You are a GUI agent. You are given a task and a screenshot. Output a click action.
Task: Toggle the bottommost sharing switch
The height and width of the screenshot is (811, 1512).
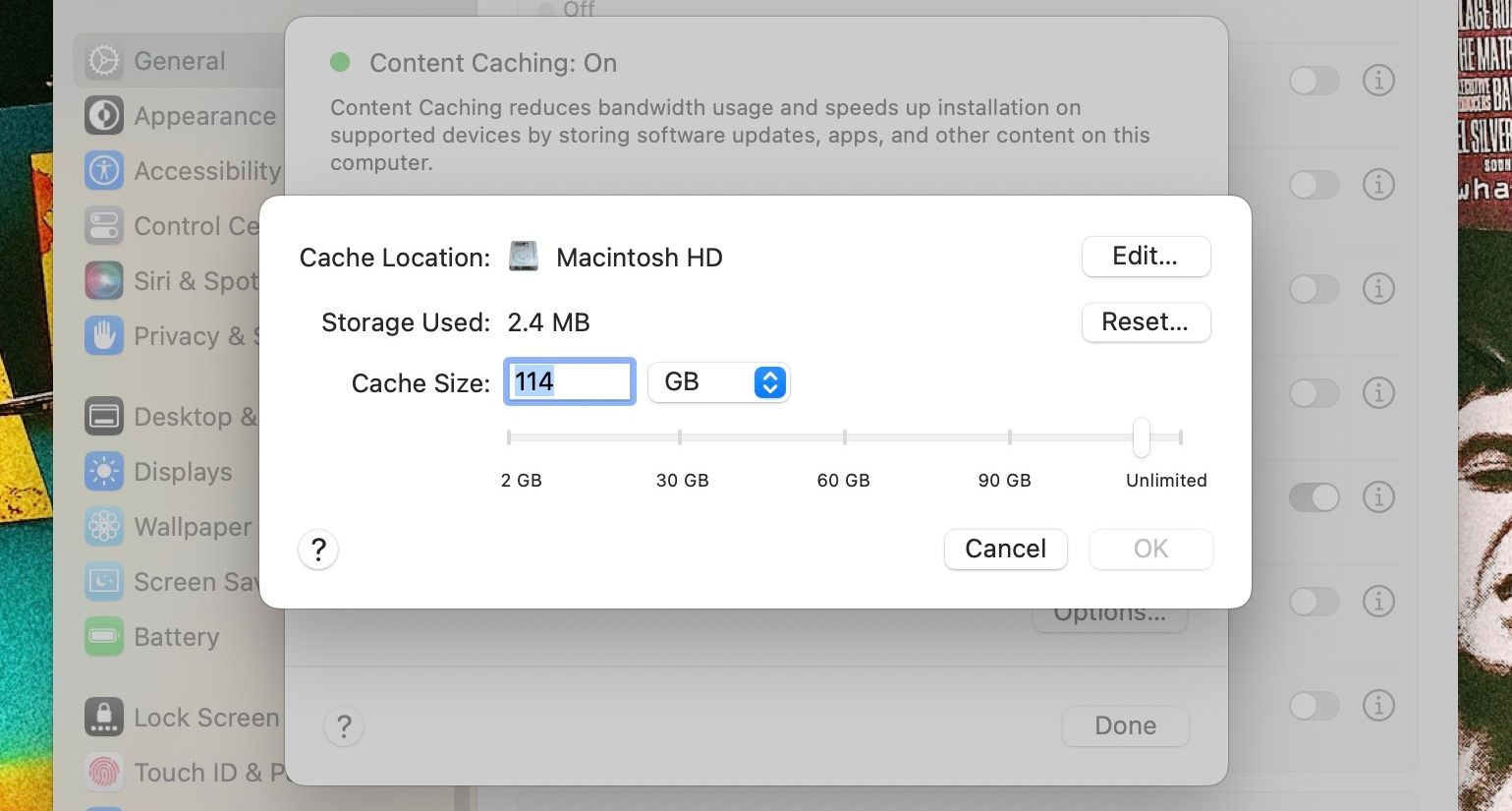coord(1314,705)
